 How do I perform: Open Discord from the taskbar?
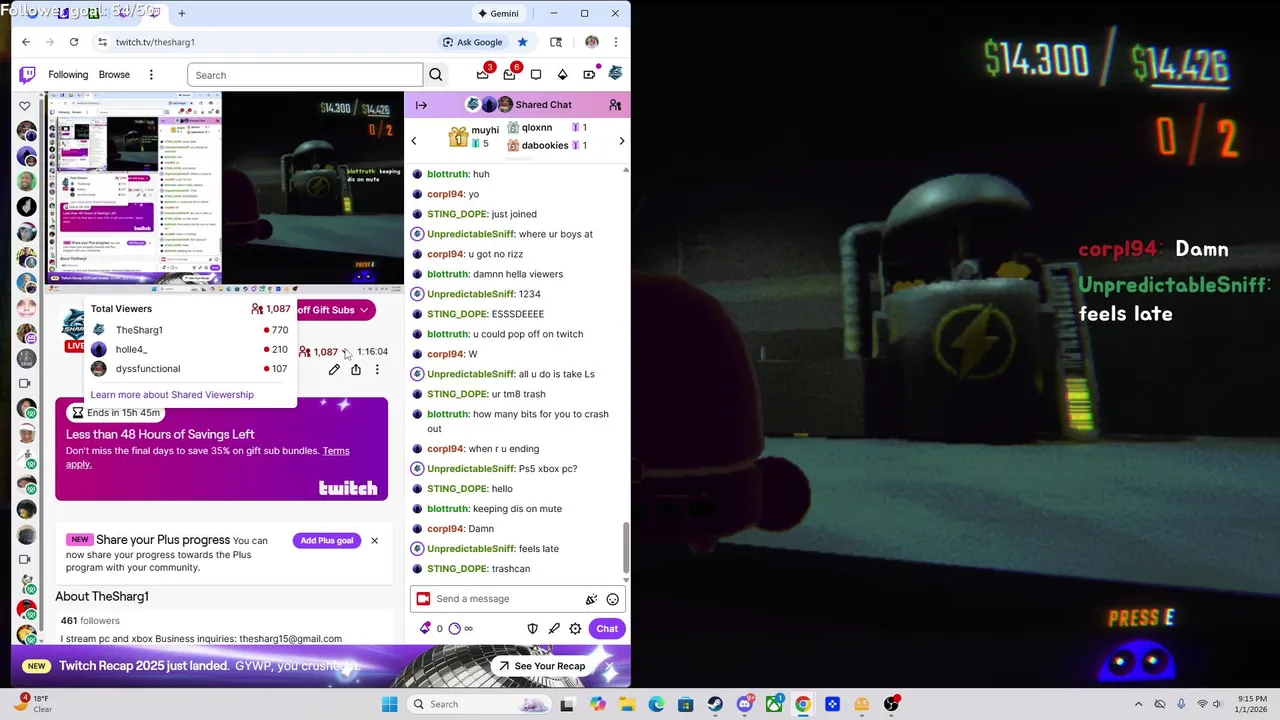745,704
